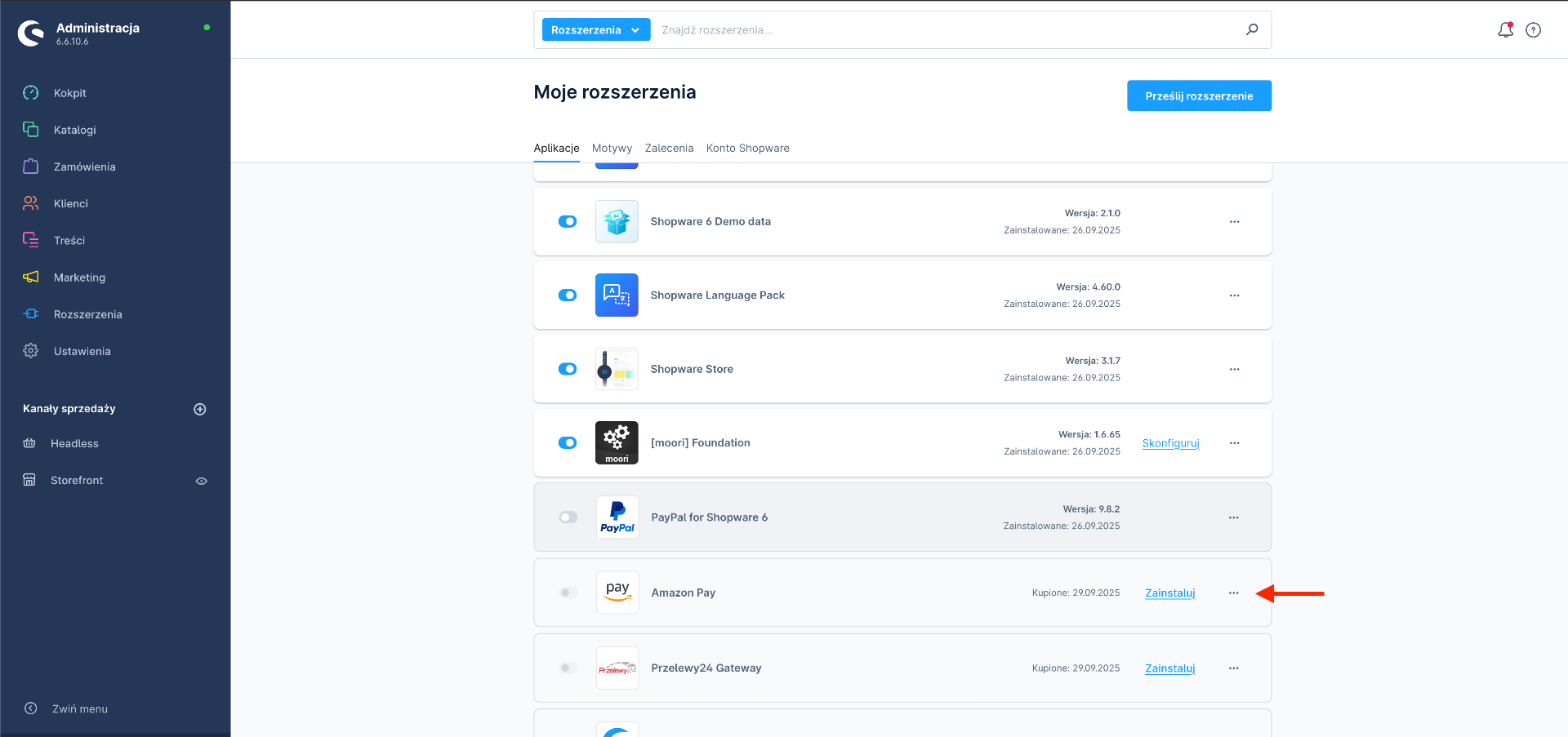
Task: Switch to Konto Shopware tab
Action: tap(747, 149)
